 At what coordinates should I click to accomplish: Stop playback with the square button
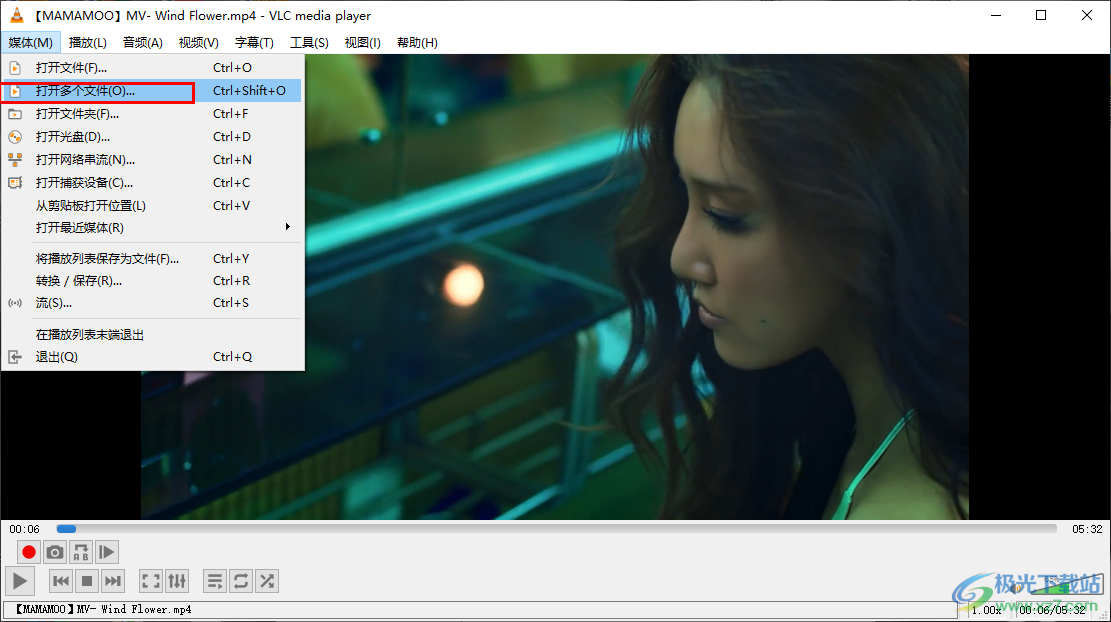[87, 582]
